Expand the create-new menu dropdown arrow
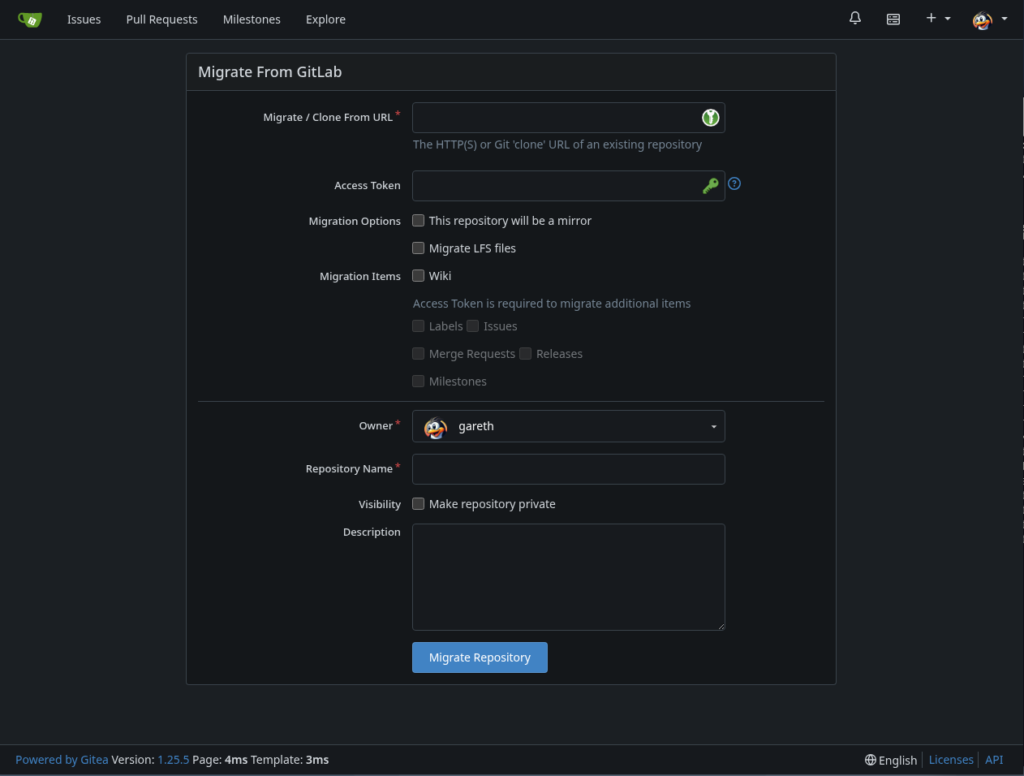The height and width of the screenshot is (776, 1024). point(947,19)
